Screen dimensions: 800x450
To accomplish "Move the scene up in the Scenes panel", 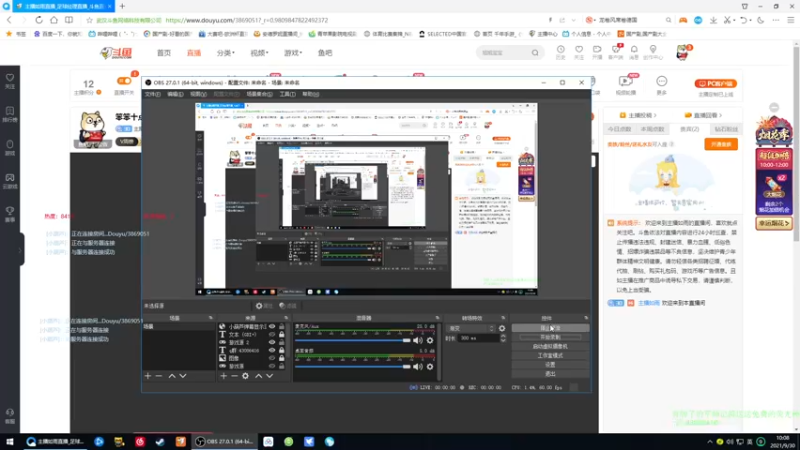I will tap(172, 376).
